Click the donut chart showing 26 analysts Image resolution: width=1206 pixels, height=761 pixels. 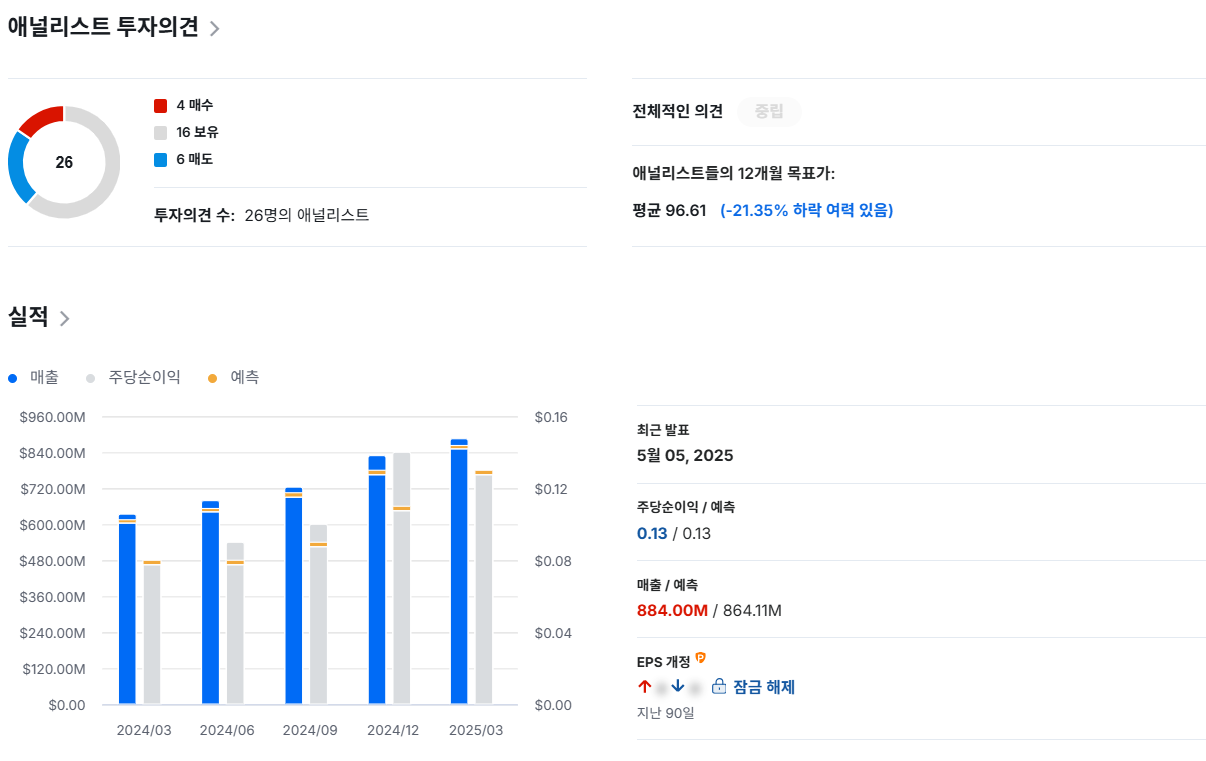[x=64, y=161]
